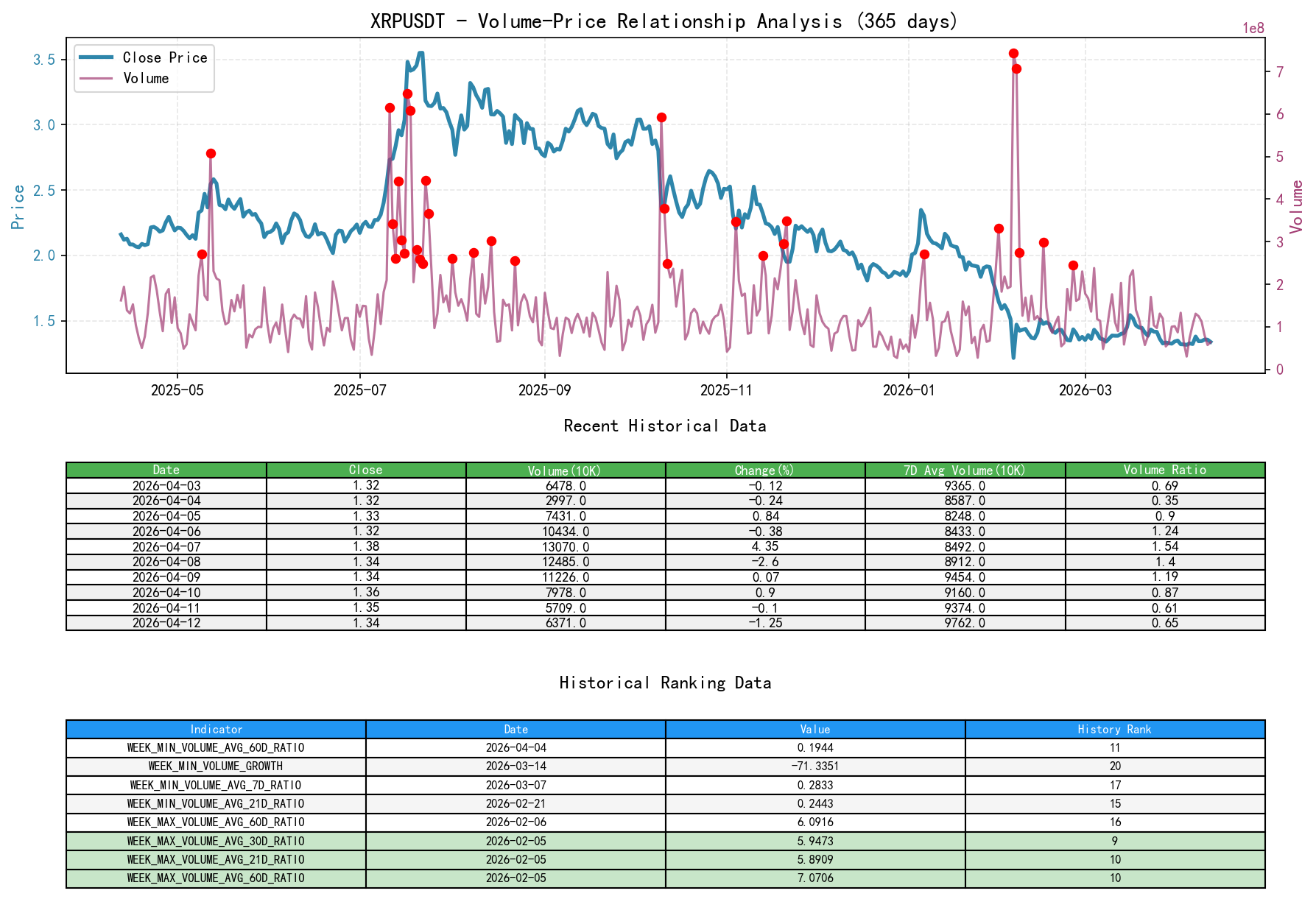Click the 3.5 price axis tick
This screenshot has width=1316, height=899.
coord(44,60)
